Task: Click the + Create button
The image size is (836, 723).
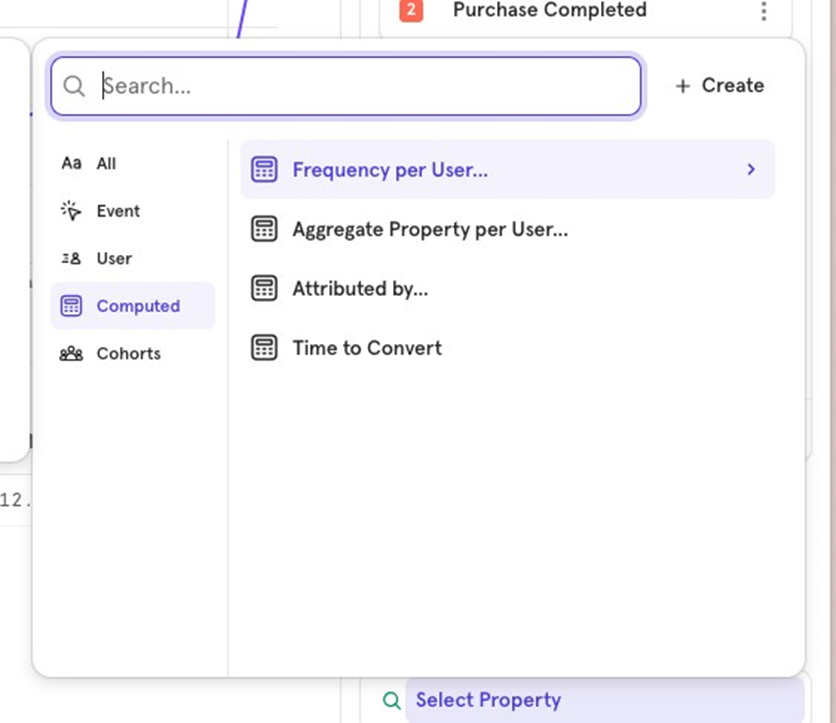Action: pyautogui.click(x=718, y=85)
